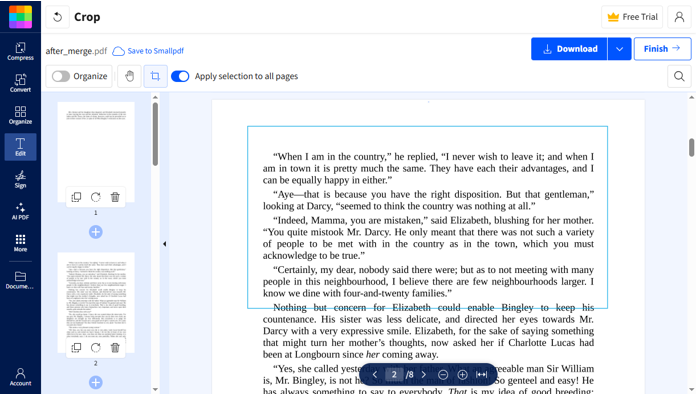Screen dimensions: 700x394
Task: Delete page 2 thumbnail
Action: (x=115, y=348)
